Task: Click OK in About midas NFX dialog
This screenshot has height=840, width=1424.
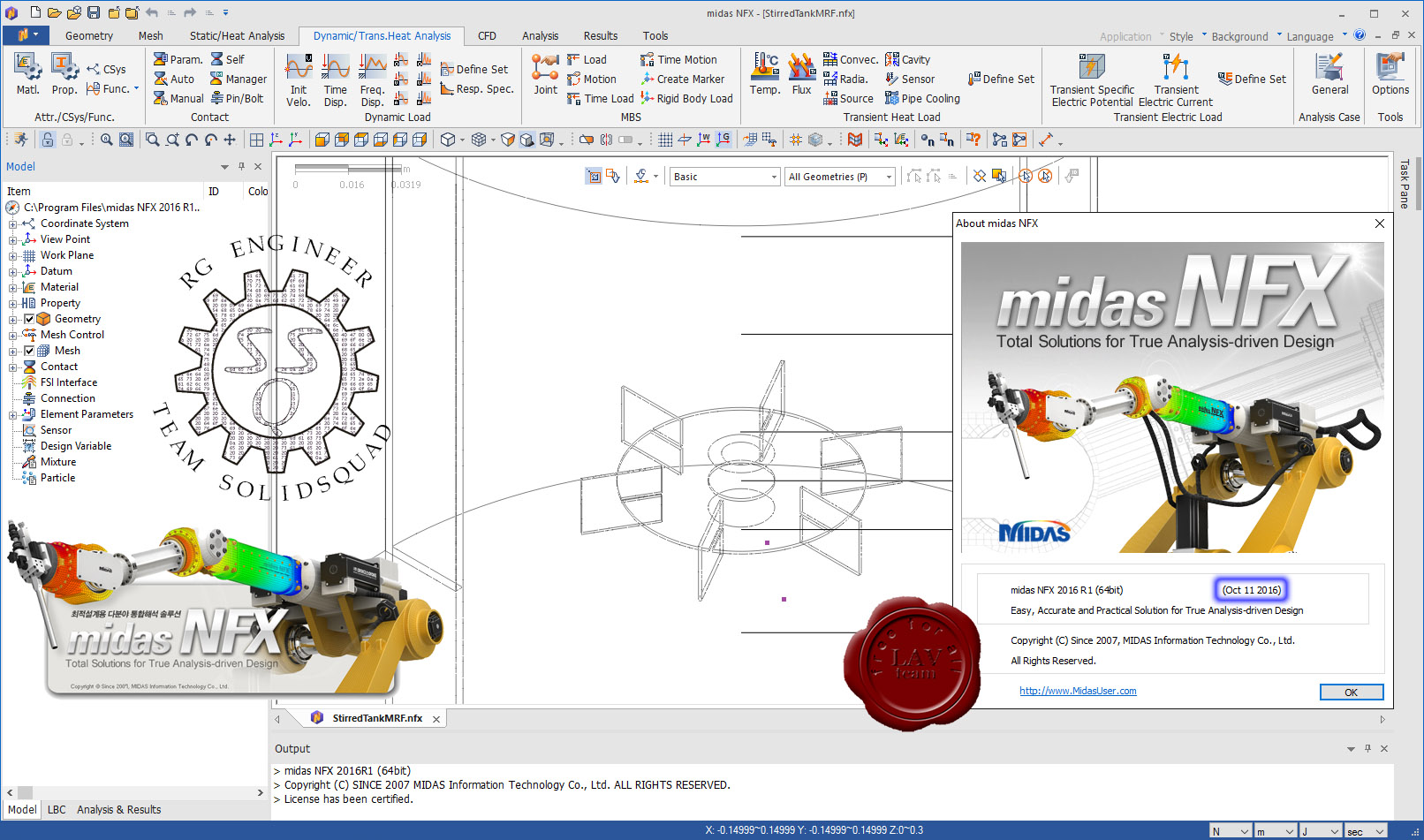Action: pyautogui.click(x=1352, y=692)
